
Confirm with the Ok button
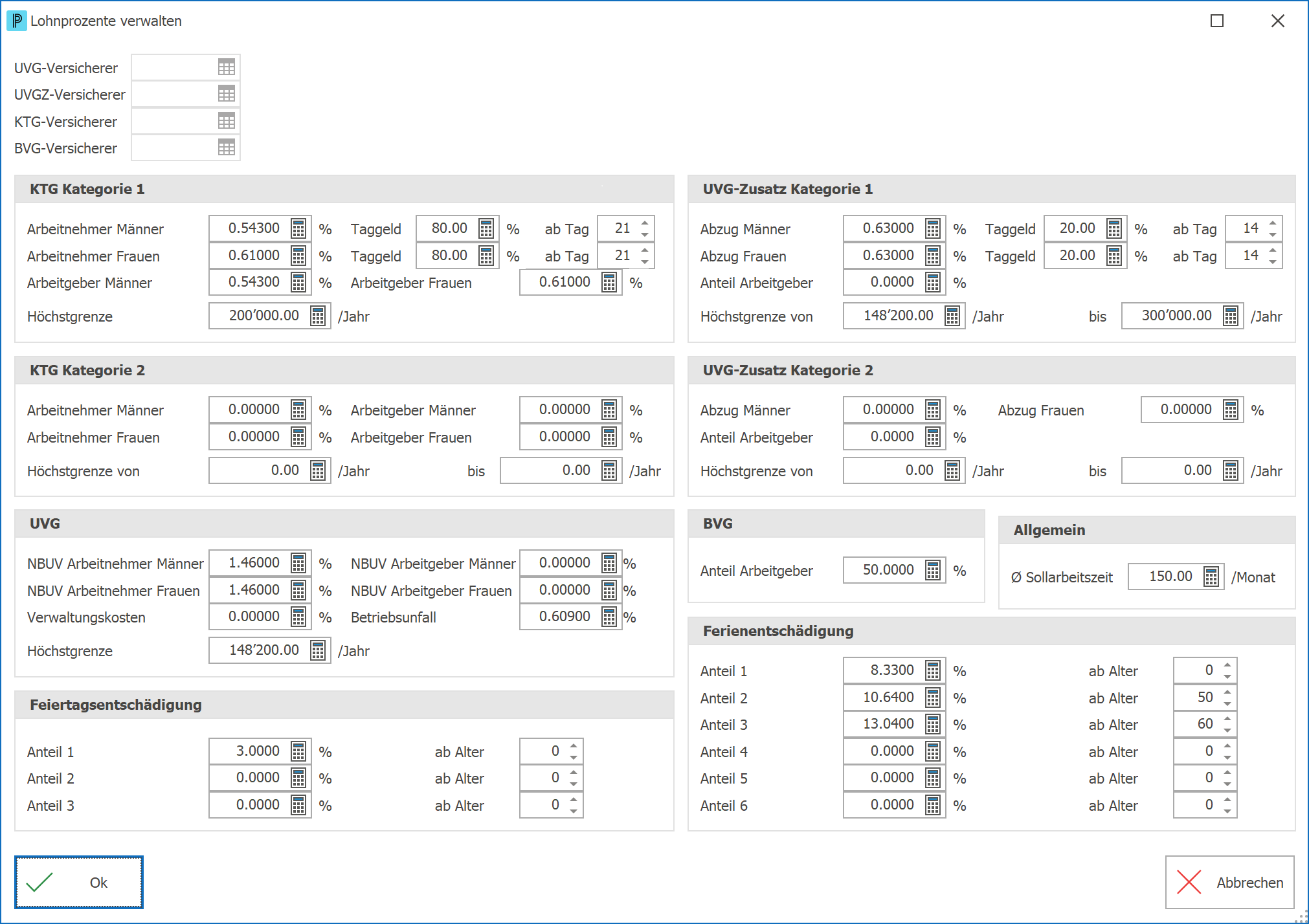79,883
